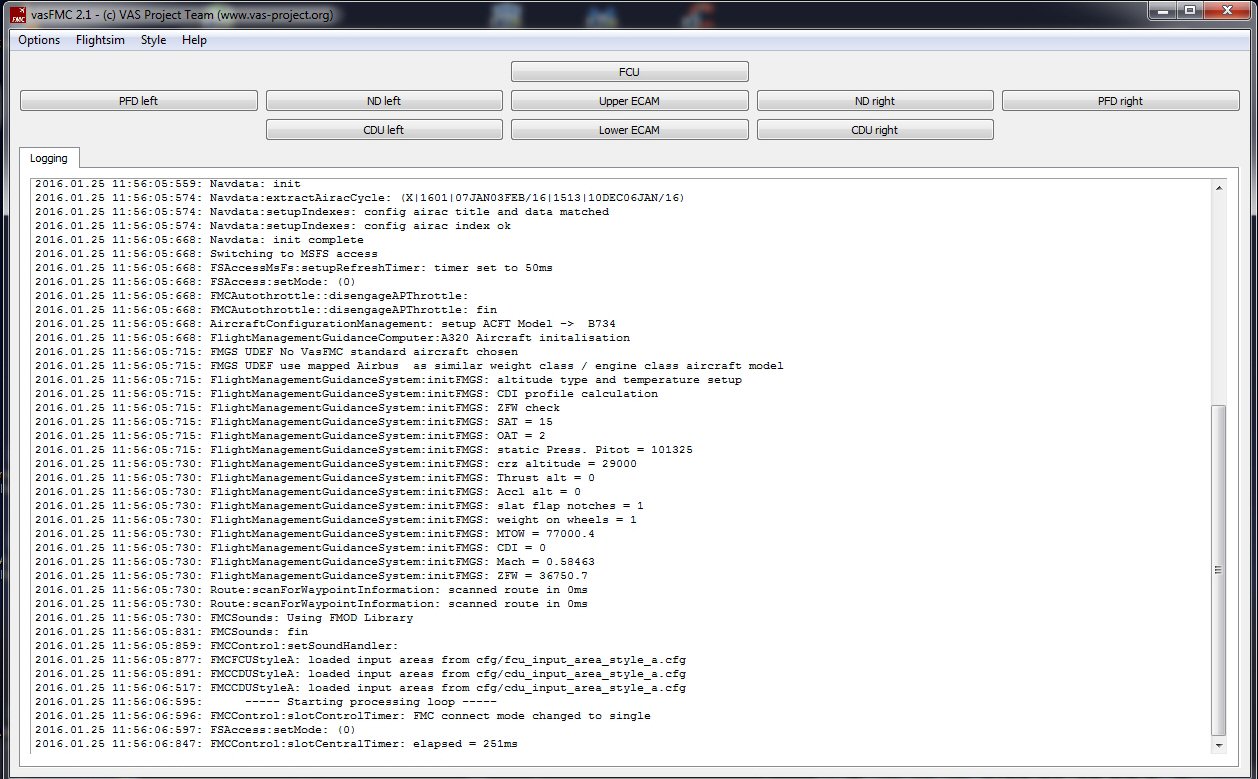This screenshot has height=779, width=1258.
Task: Show the PFD right display
Action: point(1120,101)
